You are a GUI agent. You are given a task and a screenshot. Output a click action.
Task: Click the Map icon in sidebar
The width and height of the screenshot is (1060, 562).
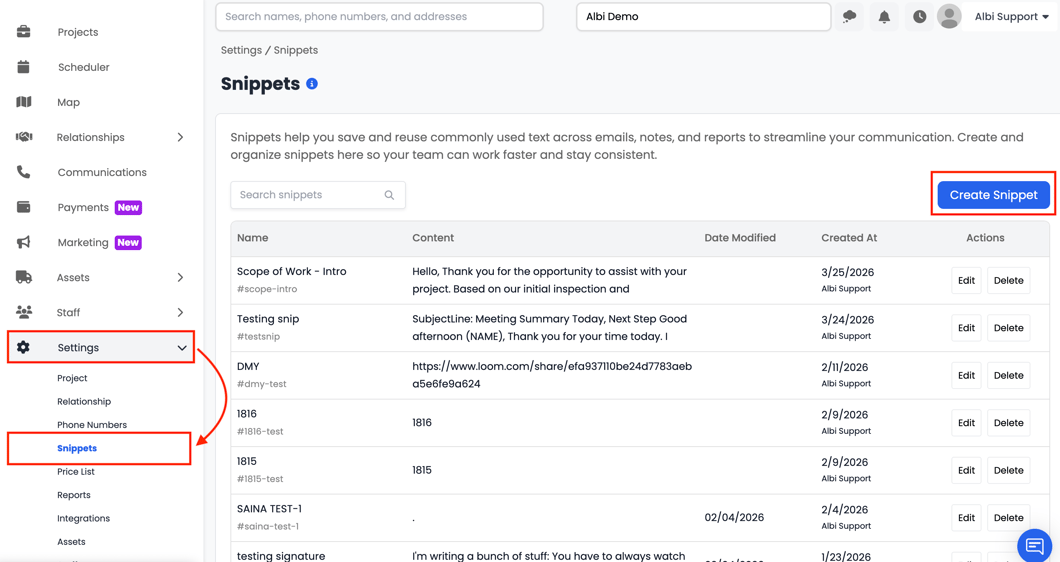[x=24, y=102]
